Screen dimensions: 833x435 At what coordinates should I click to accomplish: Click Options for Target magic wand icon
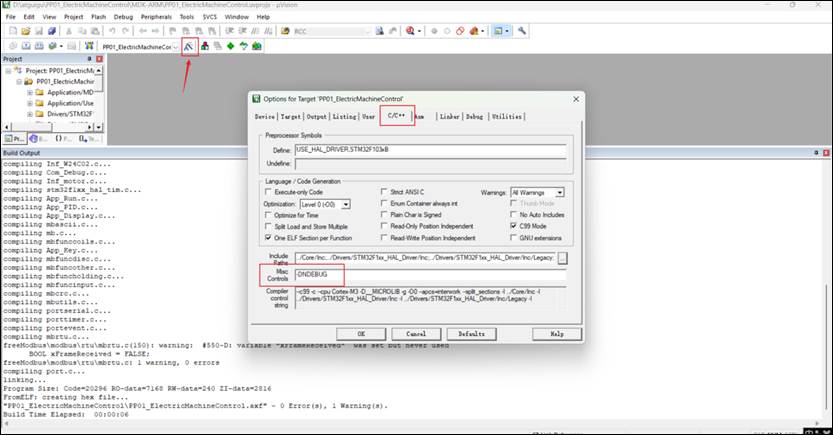coord(189,46)
